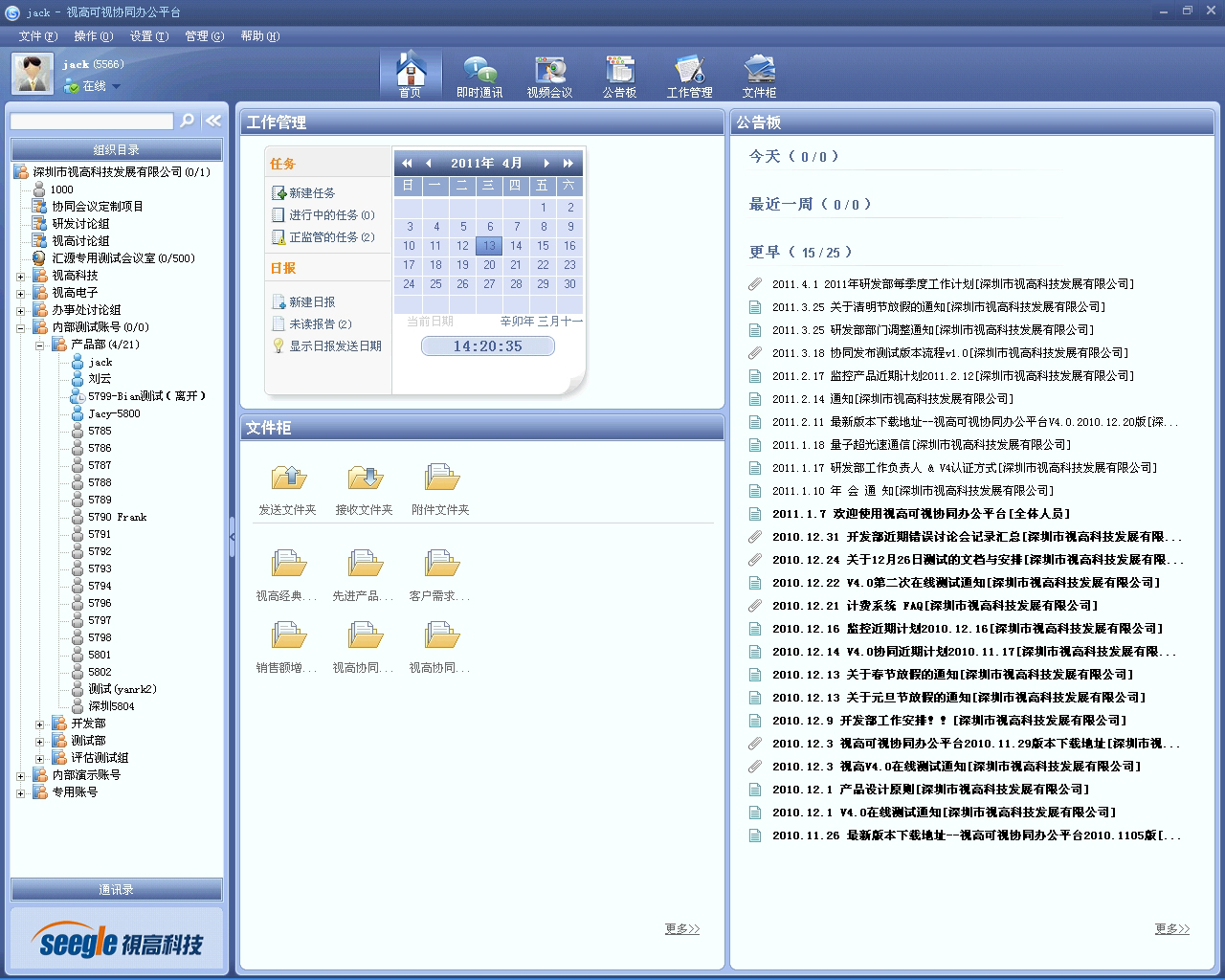The height and width of the screenshot is (980, 1225).
Task: Open 进行中的任务 (0)
Action: 323,215
